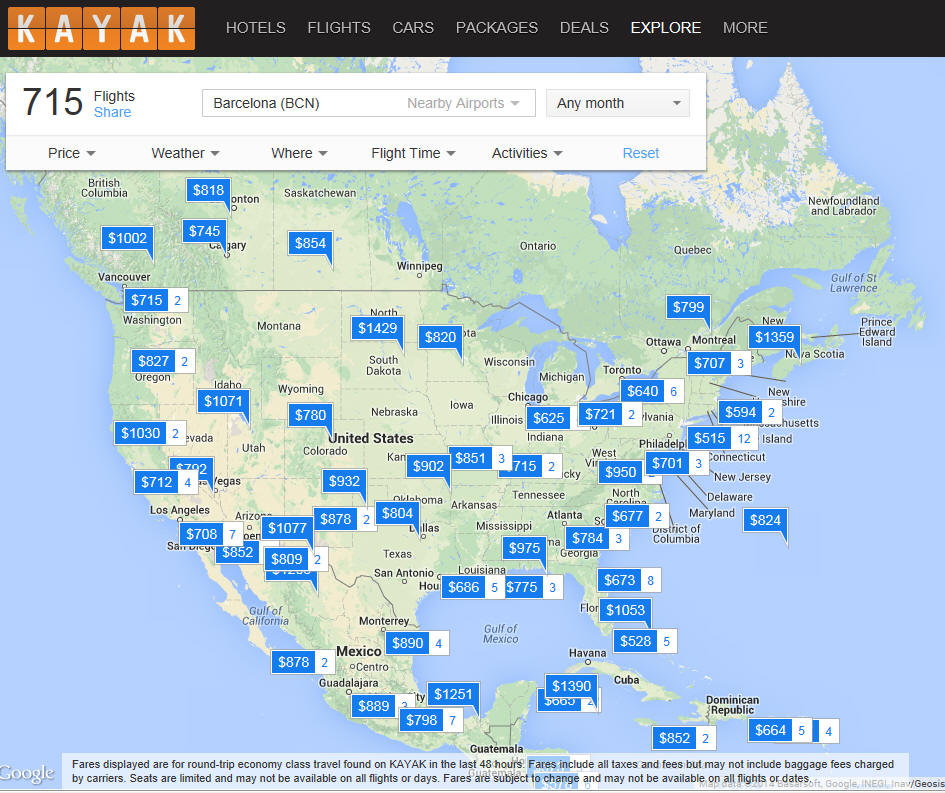Open the $664 fare near Dominican Republic
The image size is (945, 793).
[x=780, y=730]
